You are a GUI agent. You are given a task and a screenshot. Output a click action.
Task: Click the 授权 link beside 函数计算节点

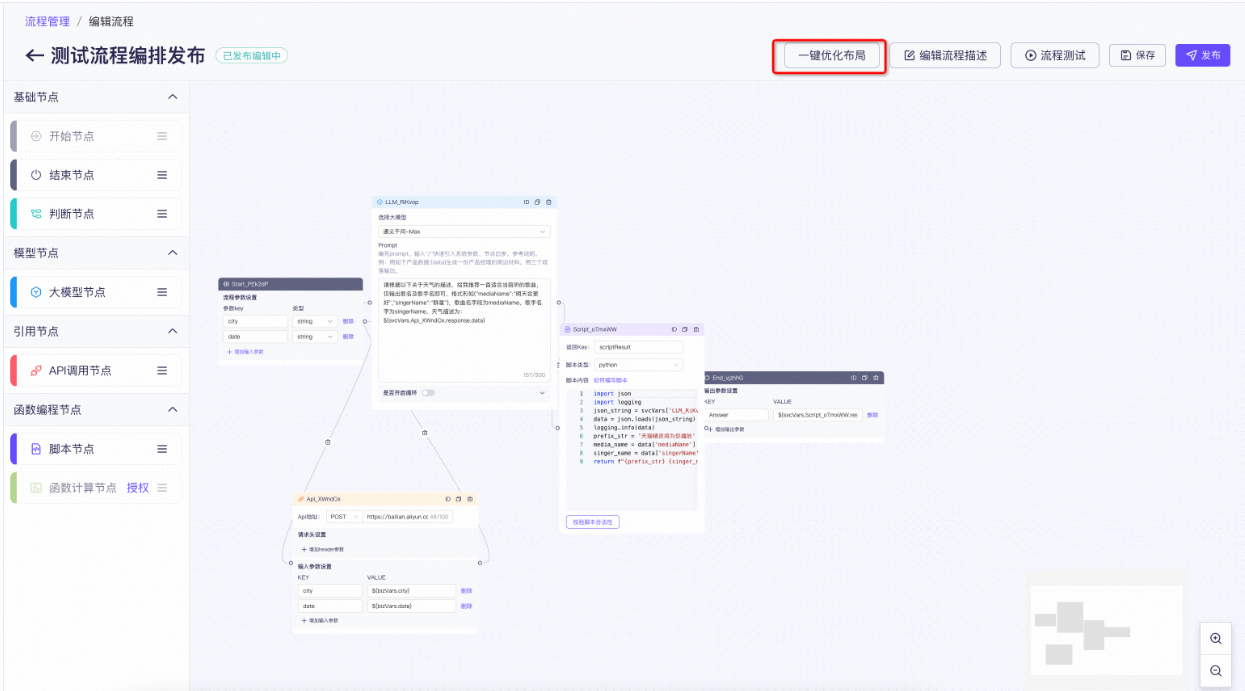(138, 488)
